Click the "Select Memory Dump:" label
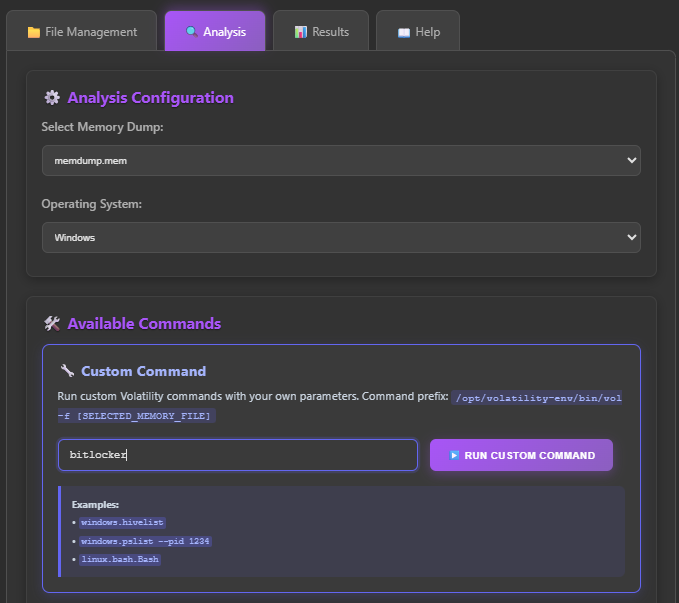 click(x=102, y=127)
